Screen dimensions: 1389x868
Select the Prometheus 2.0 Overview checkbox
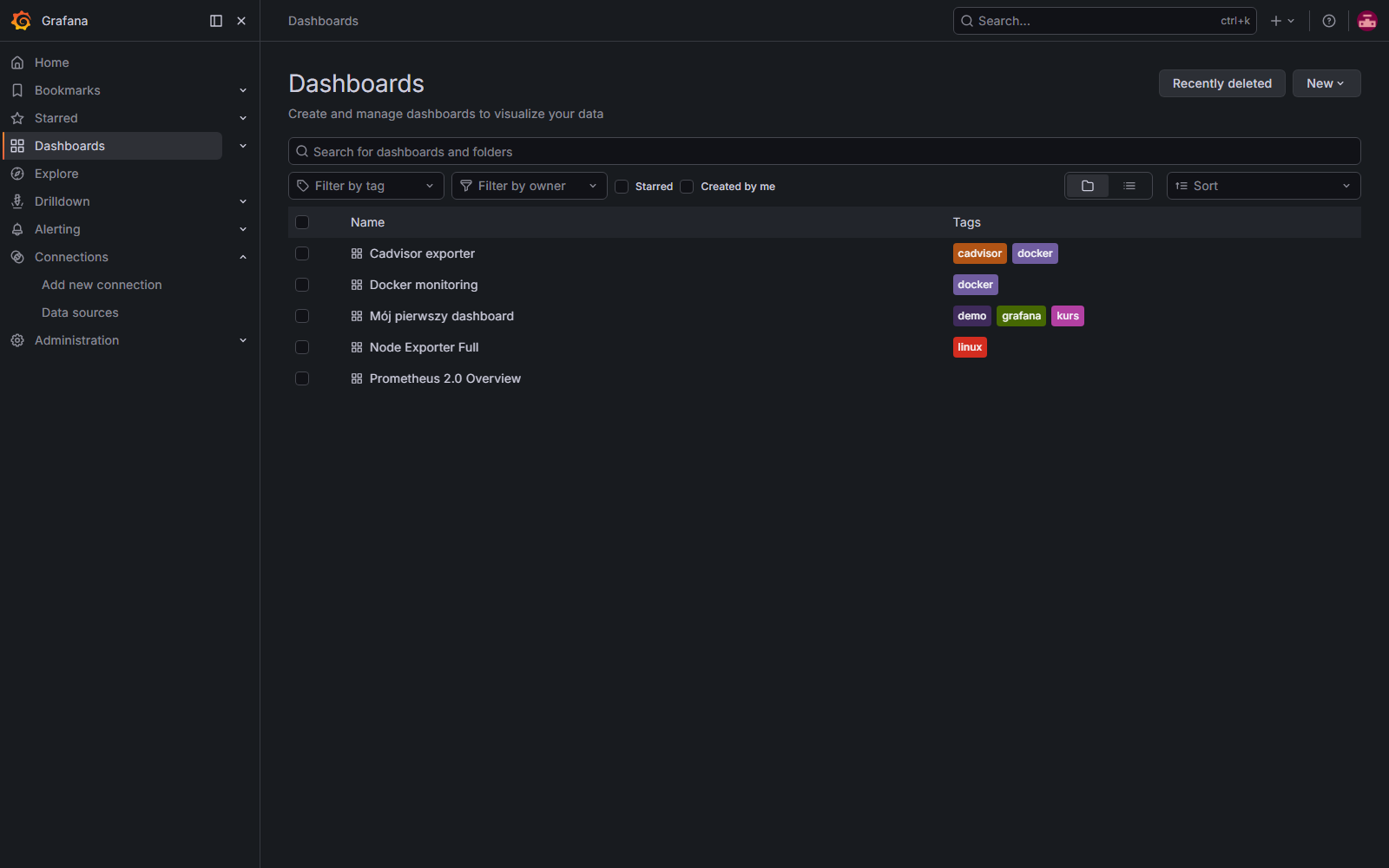tap(302, 378)
